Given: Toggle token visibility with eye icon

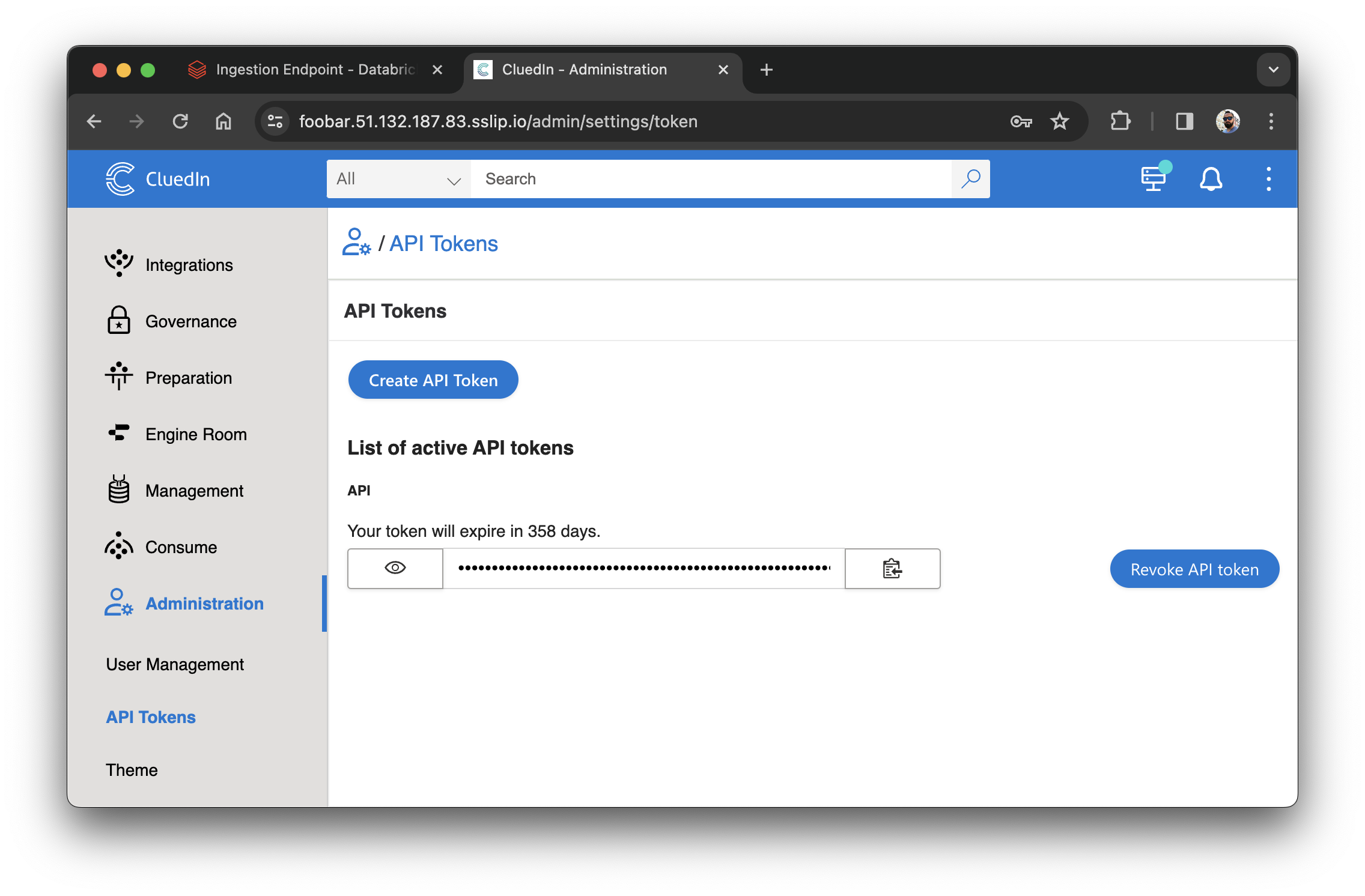Looking at the screenshot, I should [395, 568].
